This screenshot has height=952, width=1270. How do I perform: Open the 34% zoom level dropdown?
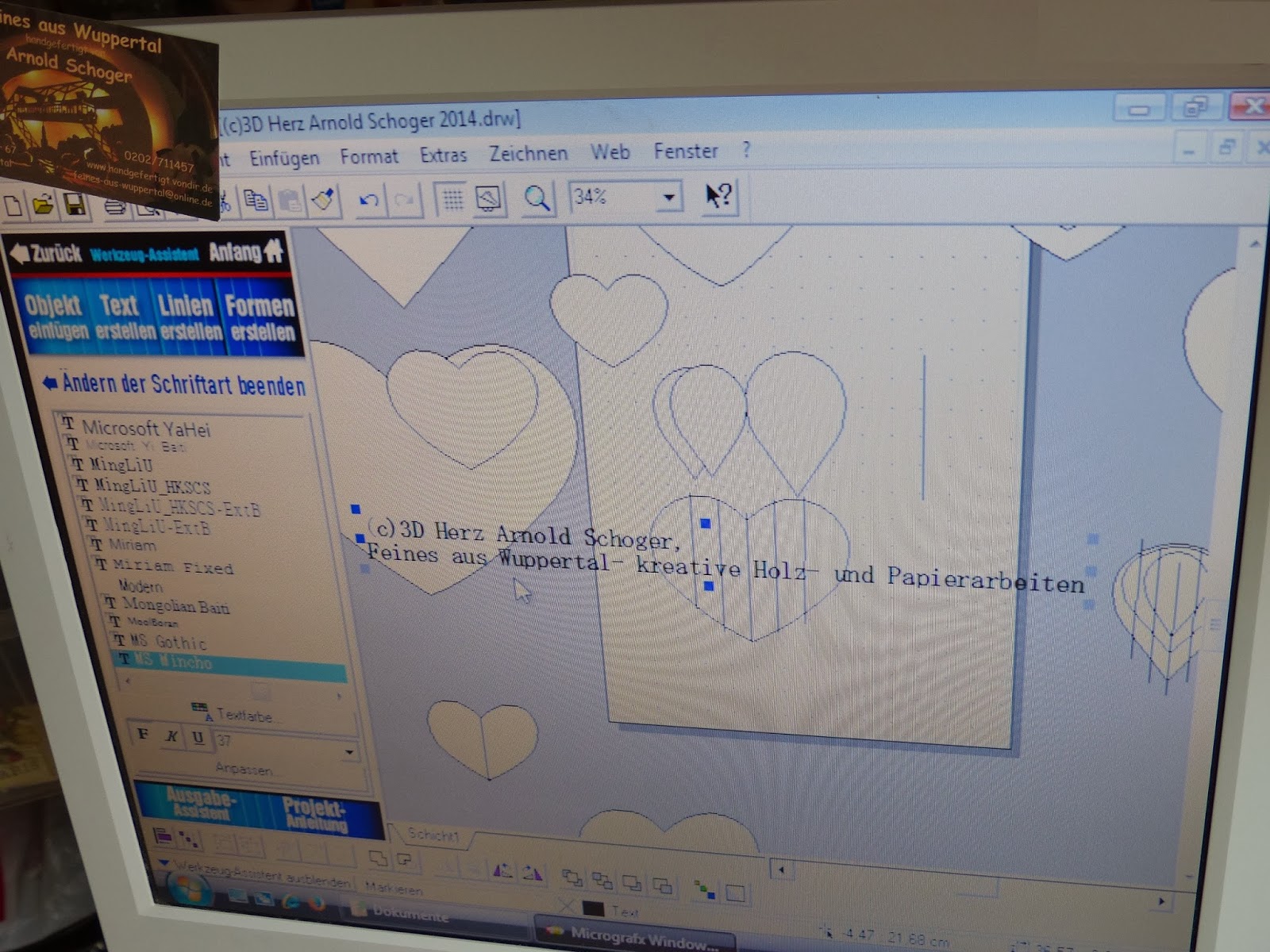coord(668,196)
